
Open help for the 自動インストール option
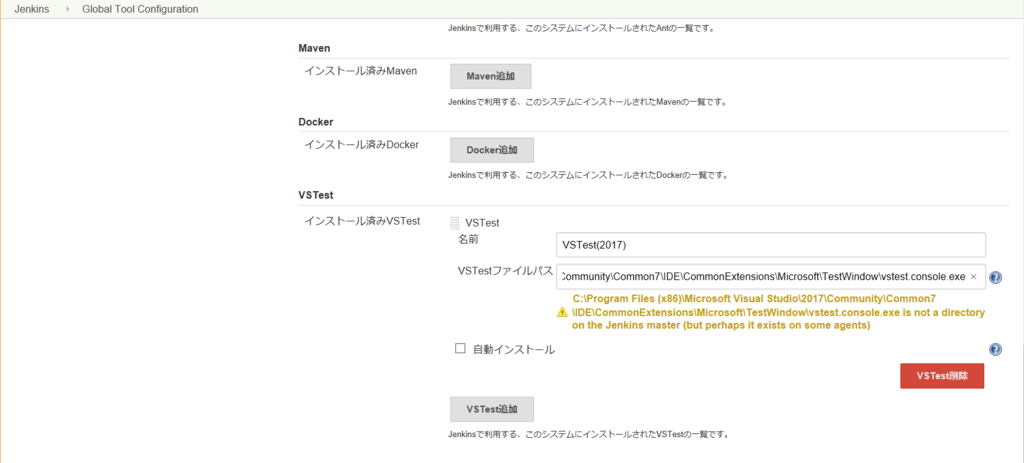coord(995,349)
